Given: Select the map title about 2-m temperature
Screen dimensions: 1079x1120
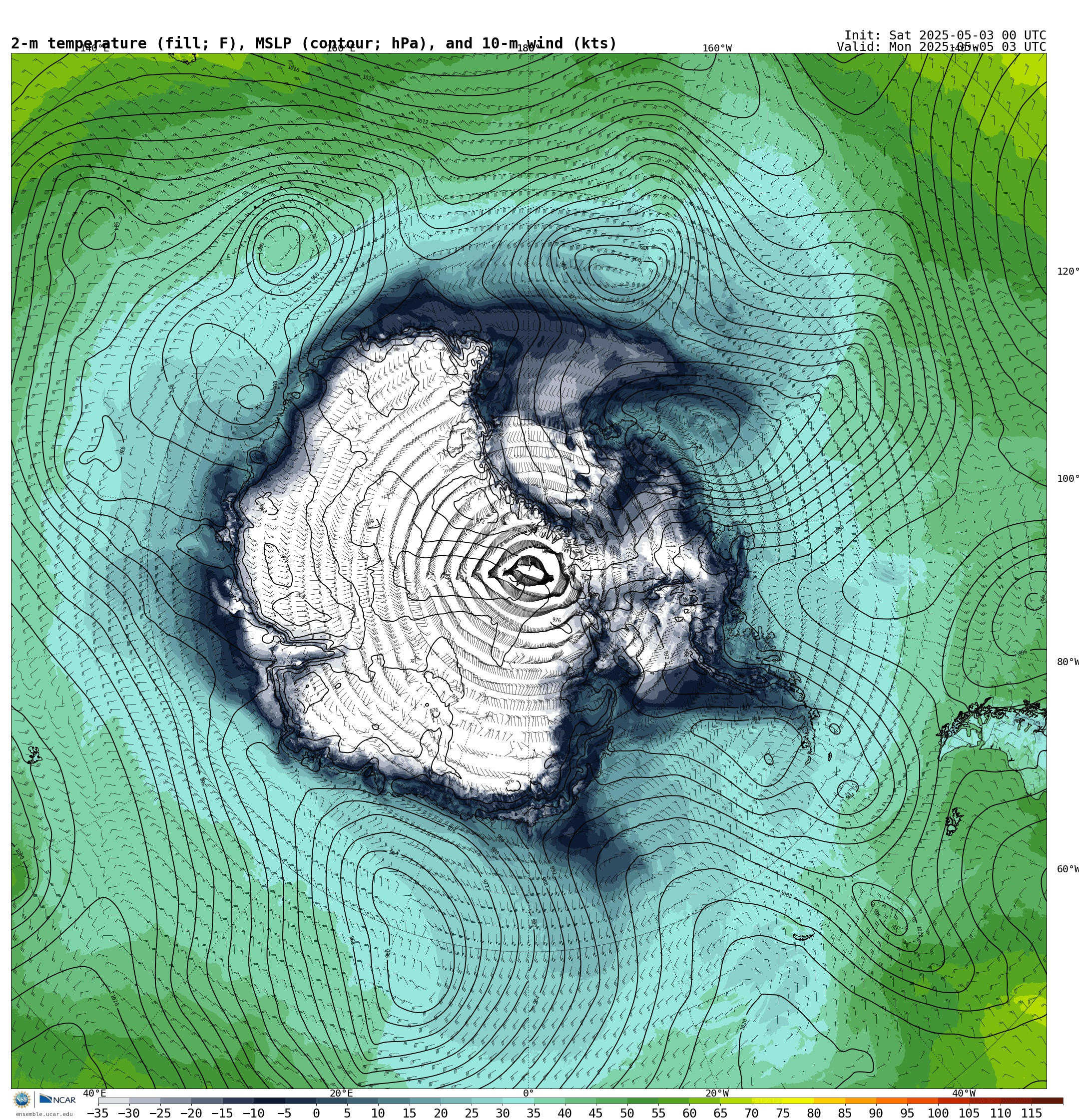Looking at the screenshot, I should (x=314, y=43).
